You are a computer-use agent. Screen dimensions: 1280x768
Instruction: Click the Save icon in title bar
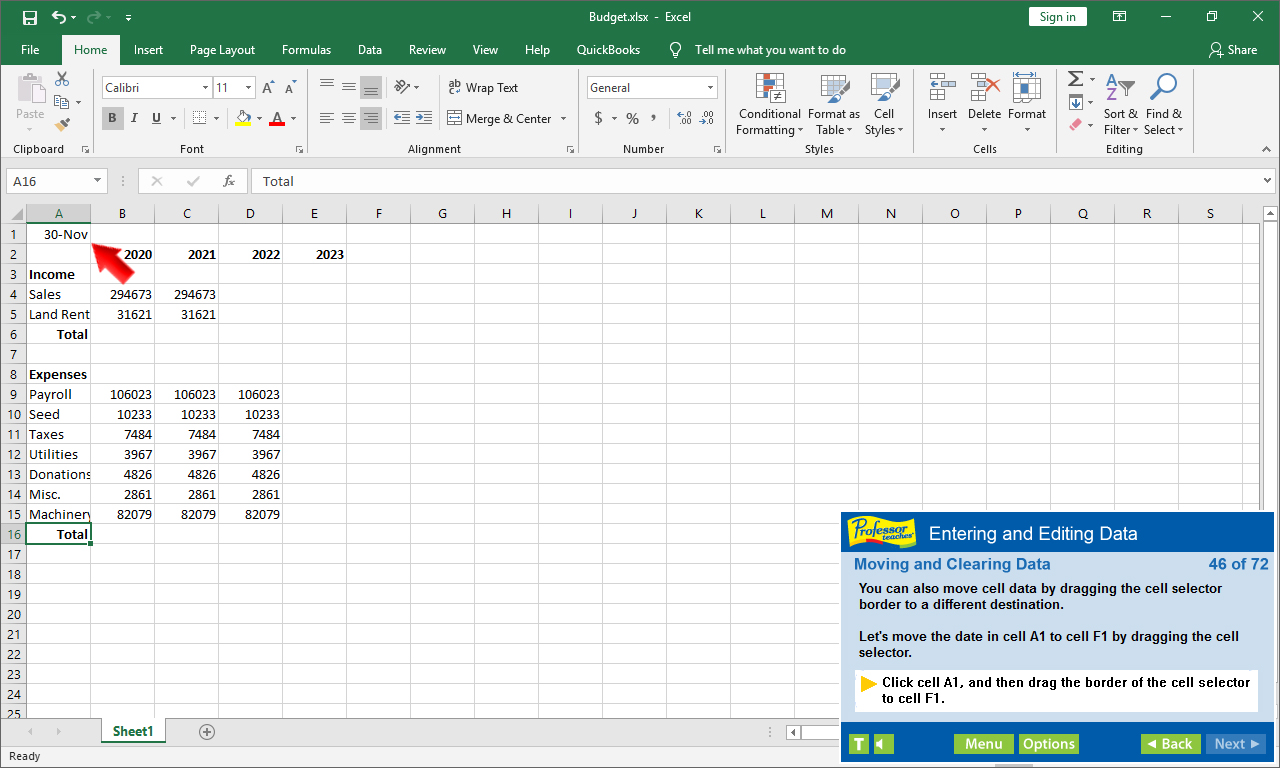point(29,17)
